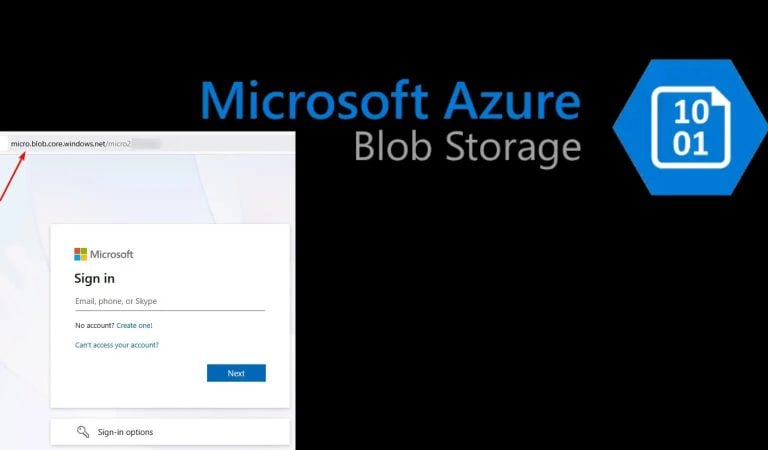Click the grey "Blob Storage" subtitle
Viewport: 768px width, 450px height.
(x=467, y=147)
